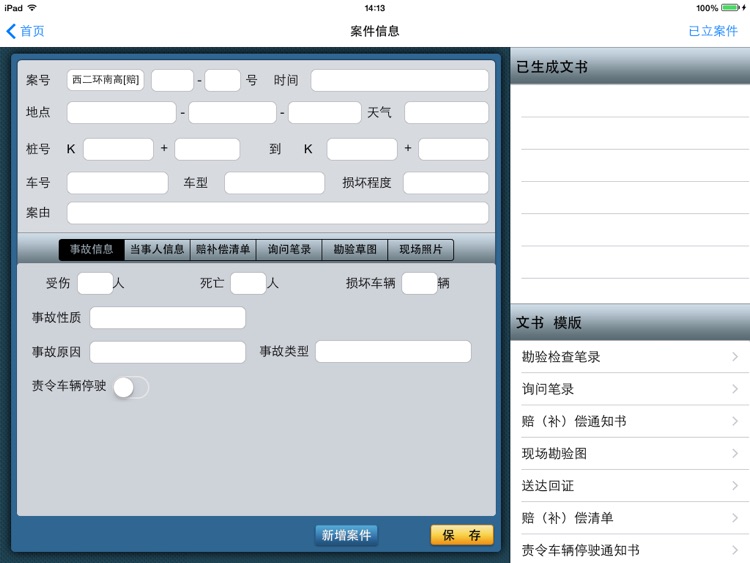Click Wi-Fi icon in status bar

pyautogui.click(x=32, y=8)
